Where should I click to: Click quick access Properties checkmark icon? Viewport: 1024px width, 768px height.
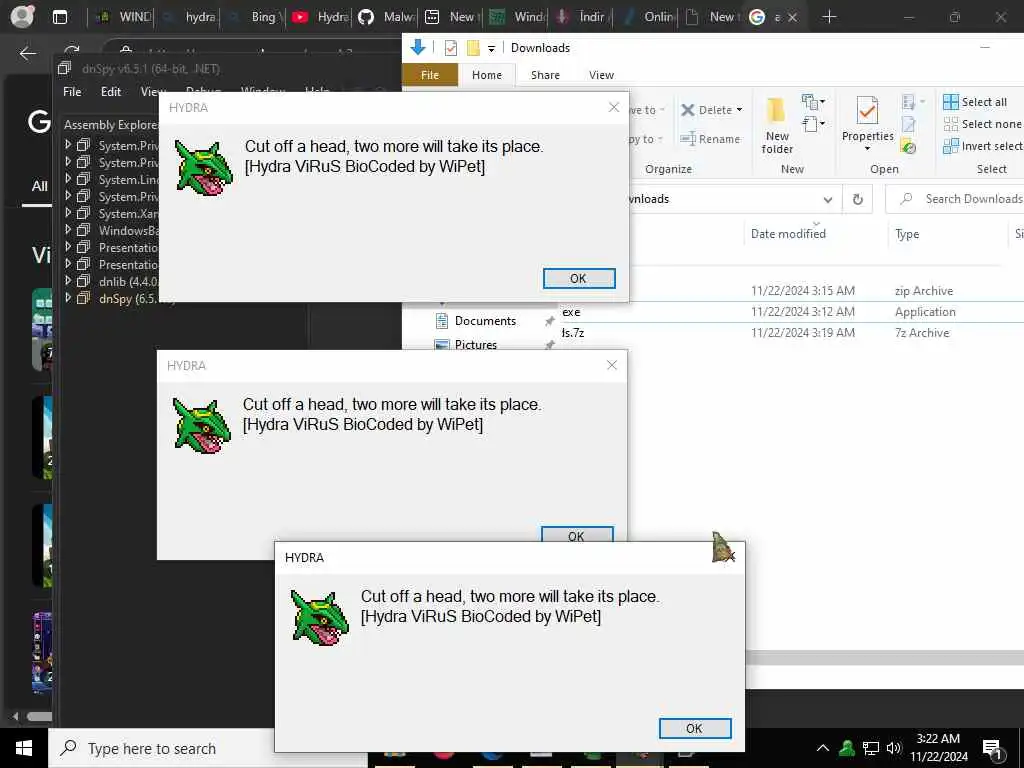click(451, 48)
